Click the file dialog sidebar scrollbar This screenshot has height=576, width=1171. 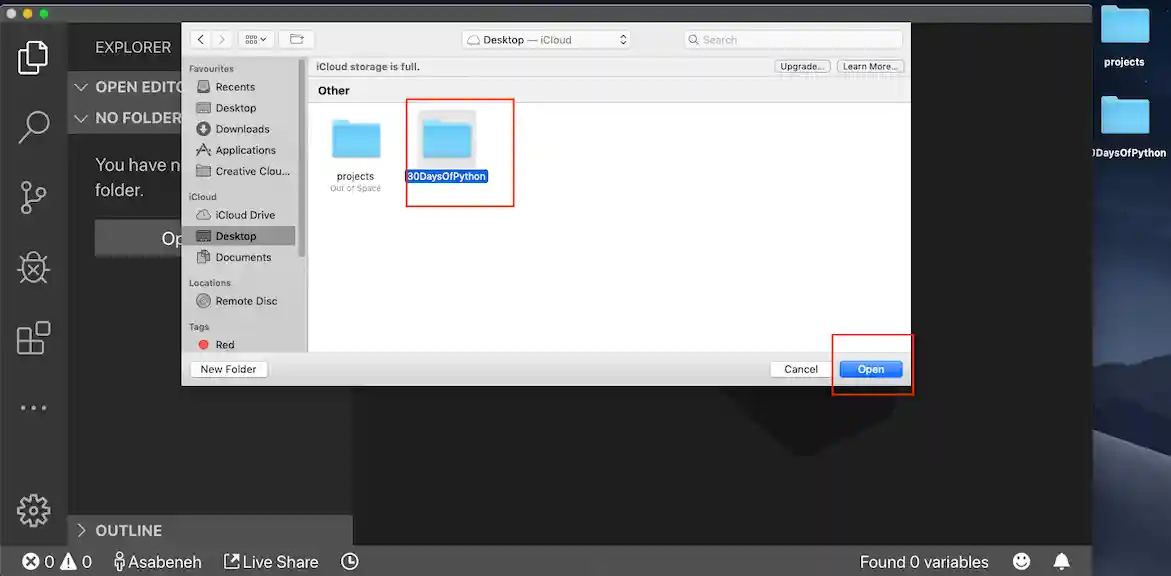[x=302, y=158]
